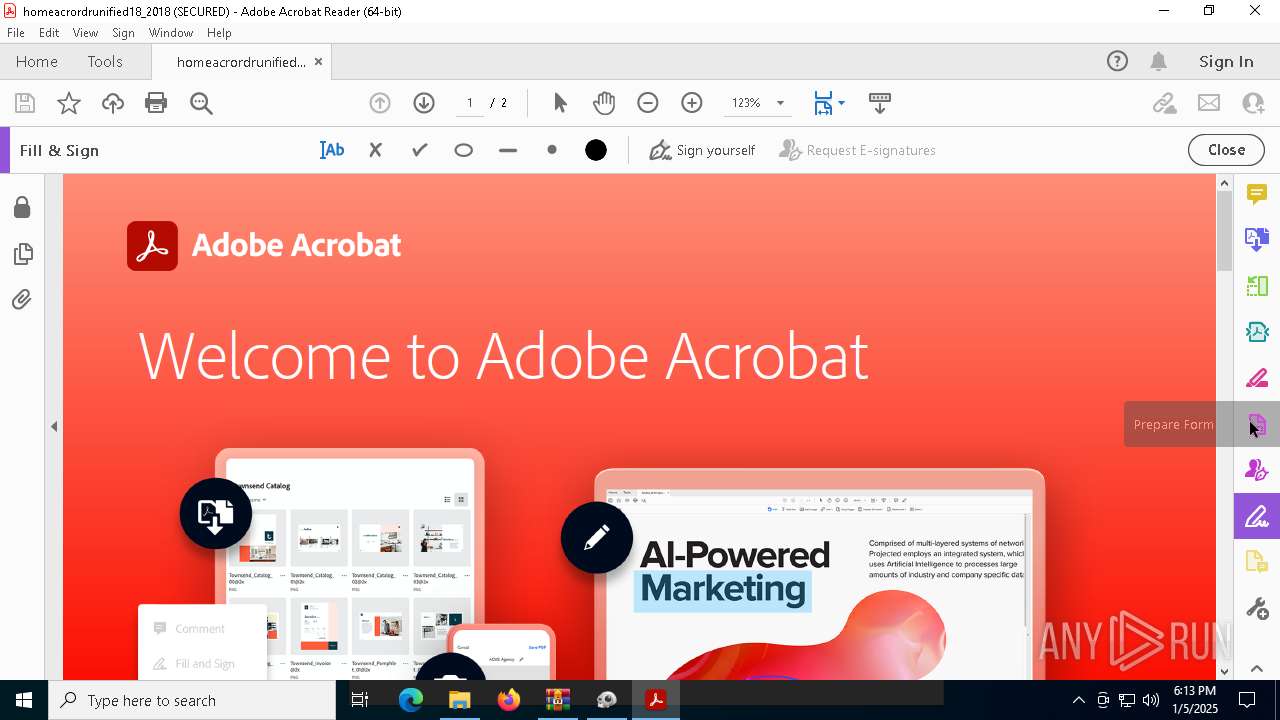The image size is (1280, 720).
Task: Close the Fill & Sign toolbar
Action: click(x=1226, y=150)
